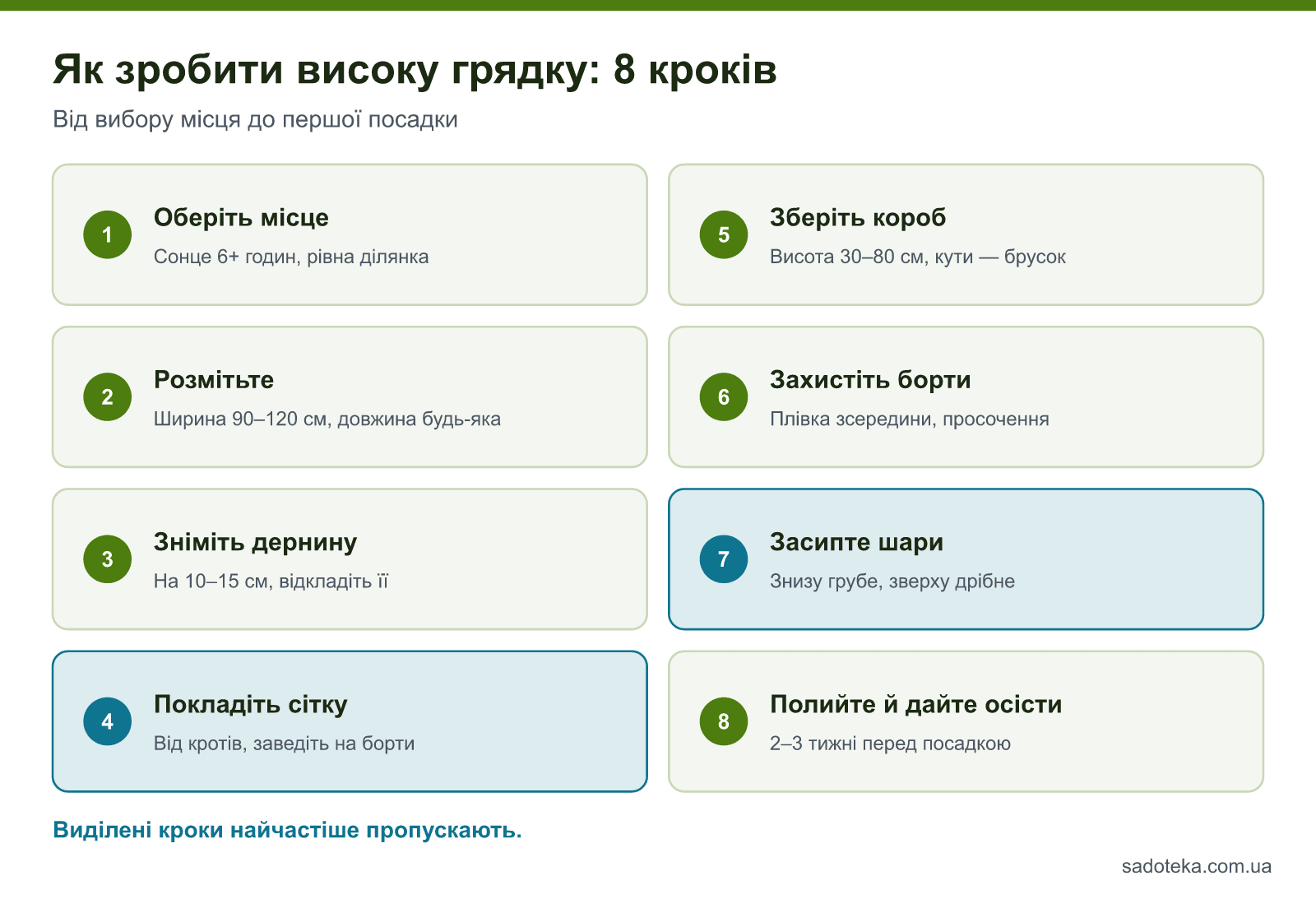Select the 'Розмітьте' step heading
The height and width of the screenshot is (899, 1316).
pos(214,379)
